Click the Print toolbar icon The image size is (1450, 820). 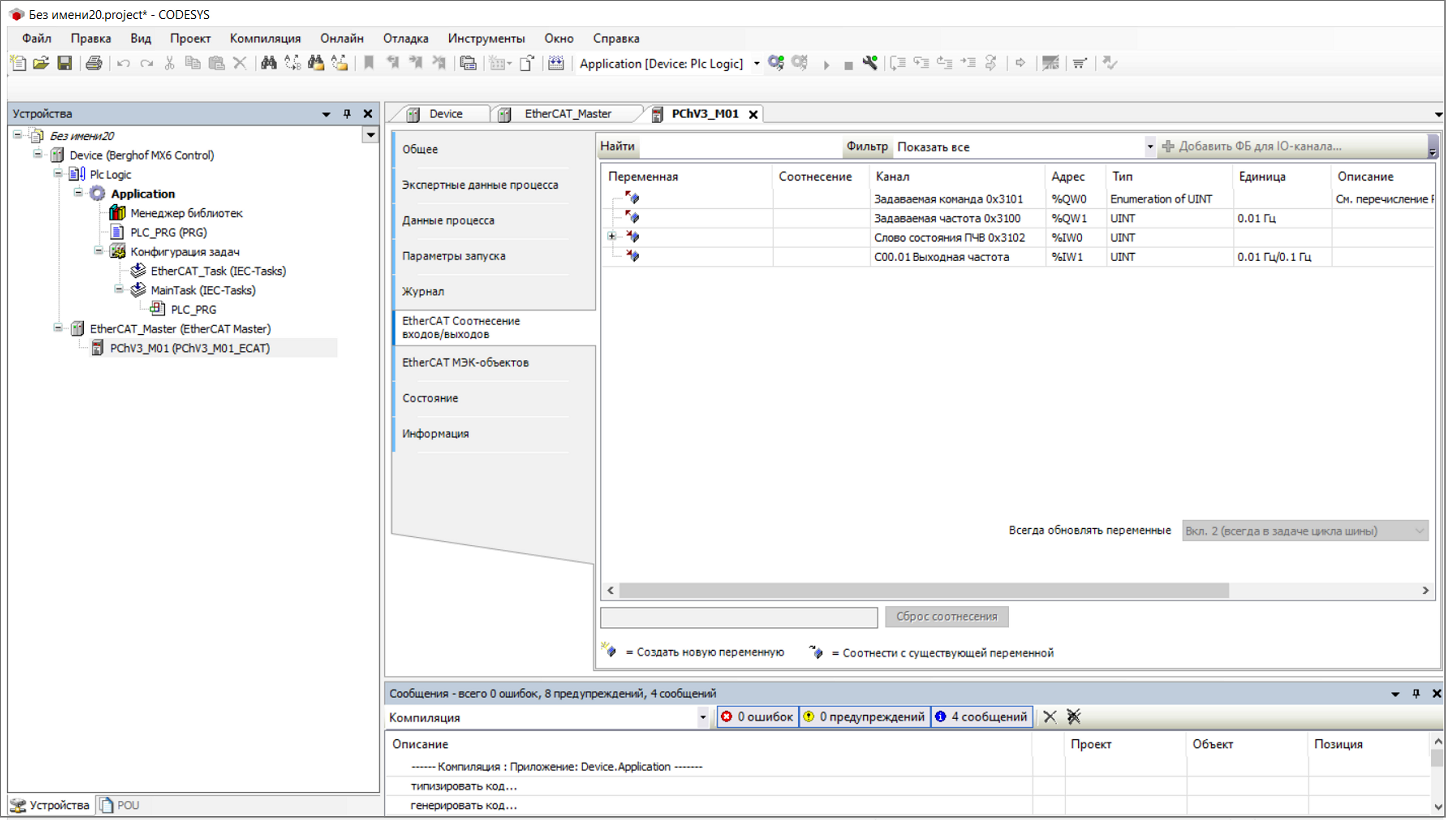[x=94, y=63]
